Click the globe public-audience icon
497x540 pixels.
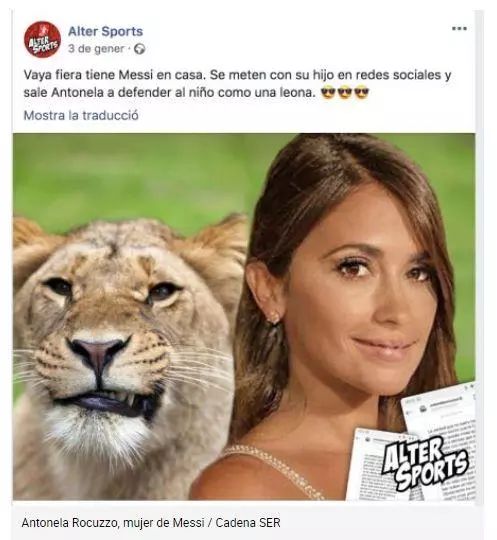[x=139, y=49]
